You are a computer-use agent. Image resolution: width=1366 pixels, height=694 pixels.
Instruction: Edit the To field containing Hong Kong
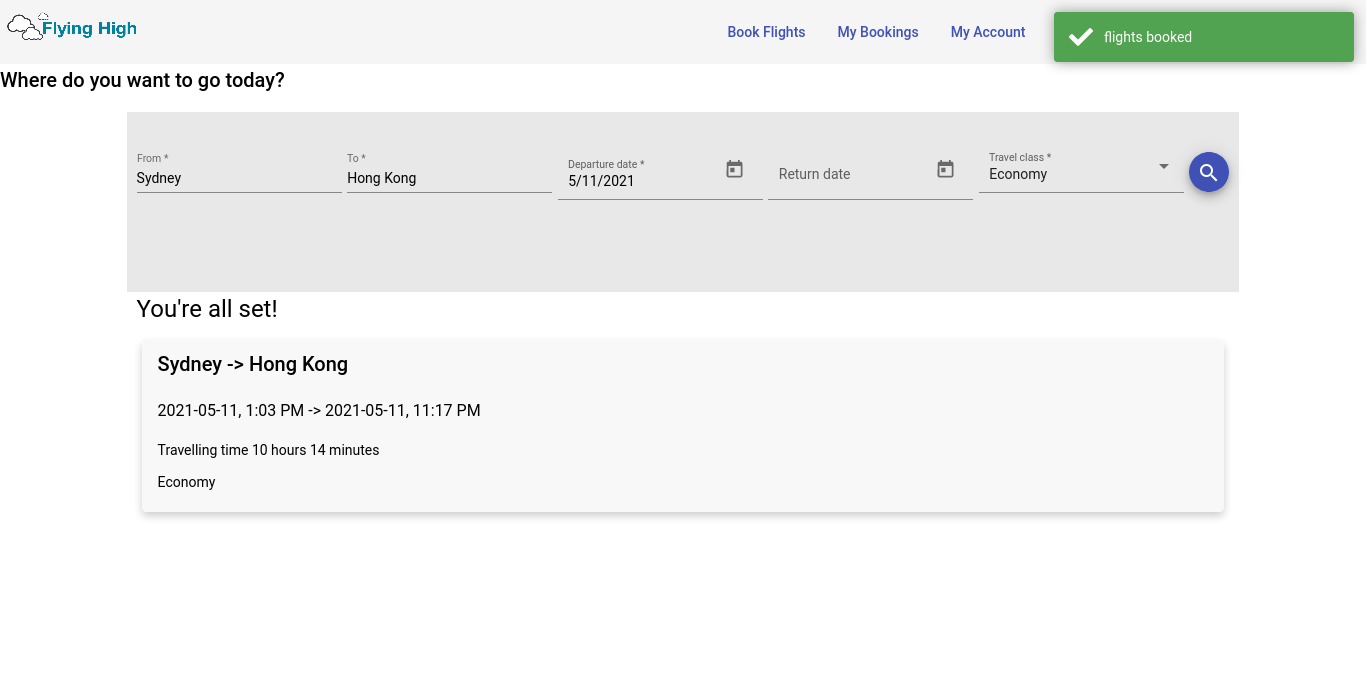point(449,178)
